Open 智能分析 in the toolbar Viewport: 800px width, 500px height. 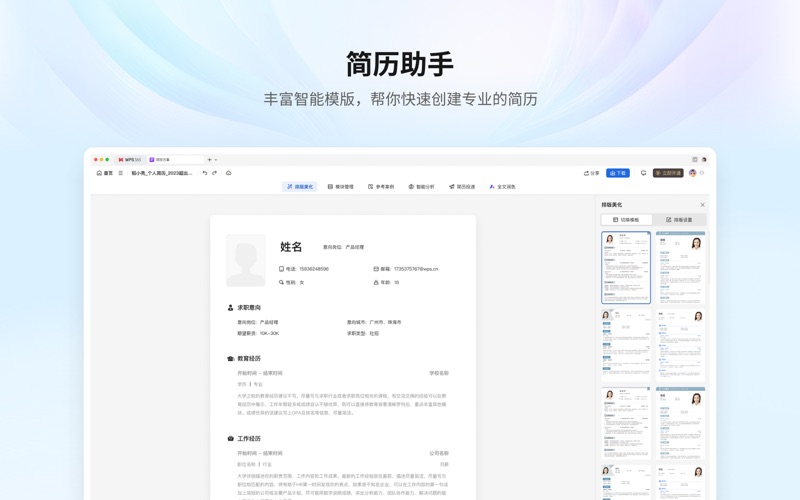click(421, 187)
